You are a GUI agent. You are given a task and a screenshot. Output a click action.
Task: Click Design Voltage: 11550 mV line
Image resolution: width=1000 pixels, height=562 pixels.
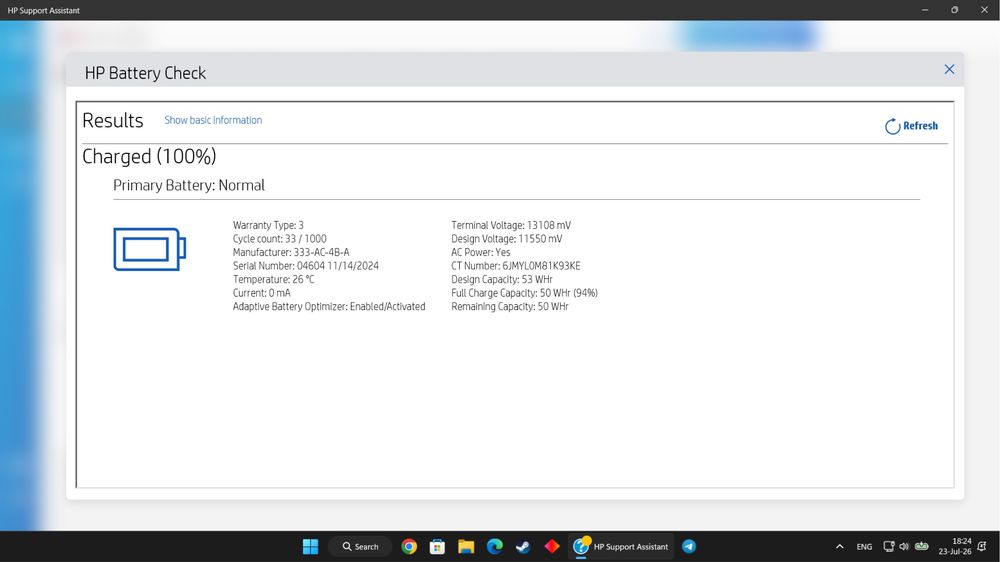(506, 239)
